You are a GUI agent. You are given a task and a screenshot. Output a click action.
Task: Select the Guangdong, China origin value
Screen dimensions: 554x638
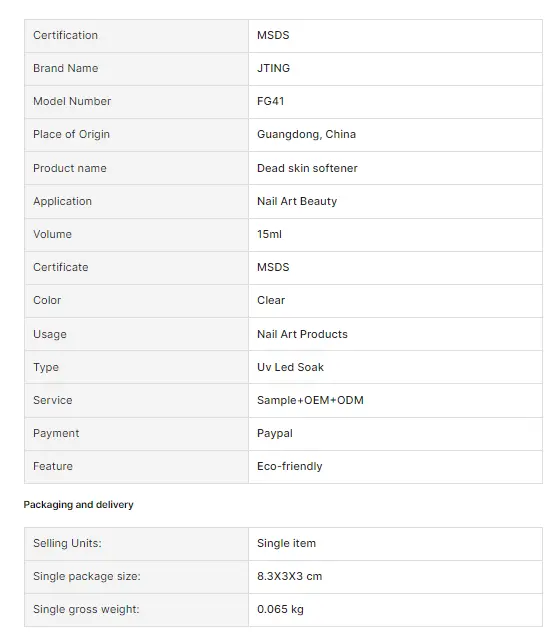(306, 134)
